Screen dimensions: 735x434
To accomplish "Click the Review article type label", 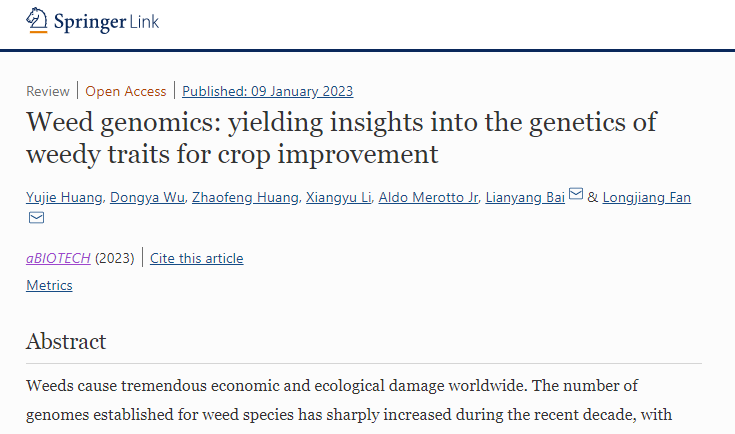I will click(48, 91).
